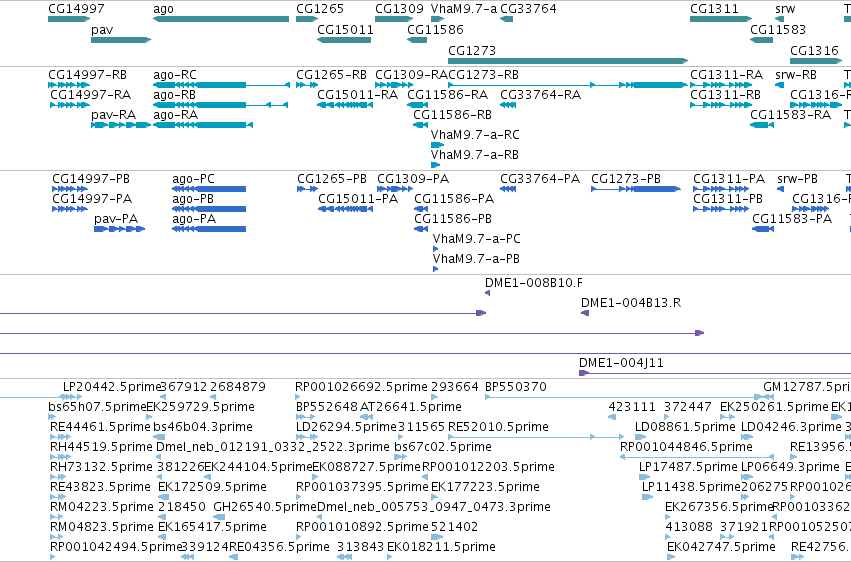Viewport: 851px width, 562px height.
Task: Click the pav gene label
Action: tap(102, 30)
